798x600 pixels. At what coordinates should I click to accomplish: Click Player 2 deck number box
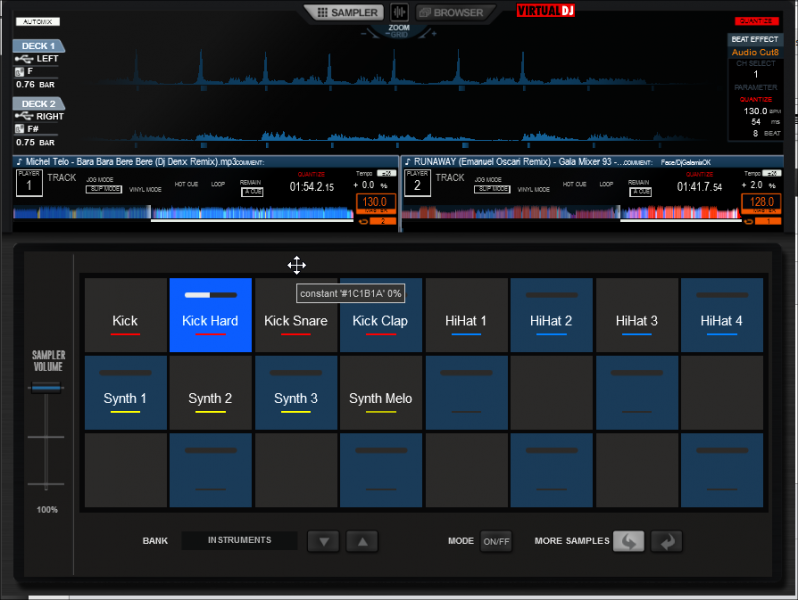(x=417, y=183)
